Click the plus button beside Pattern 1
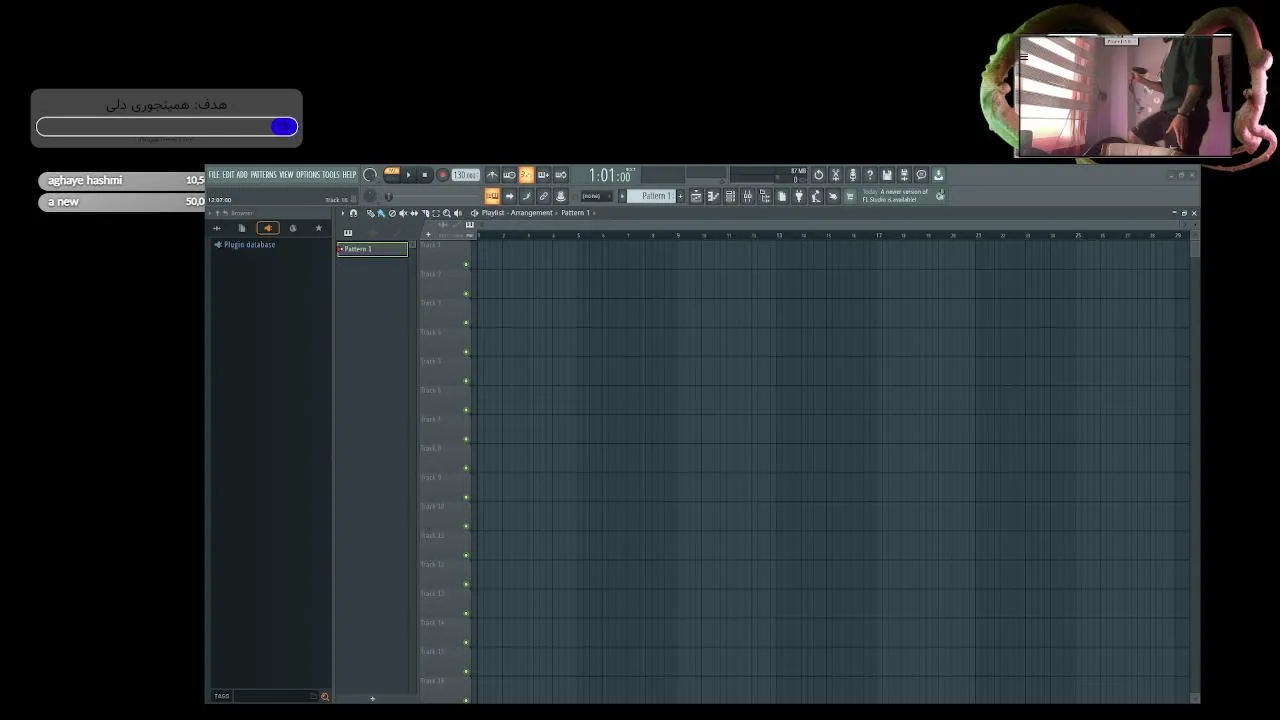Screen dimensions: 1280x720 point(681,196)
